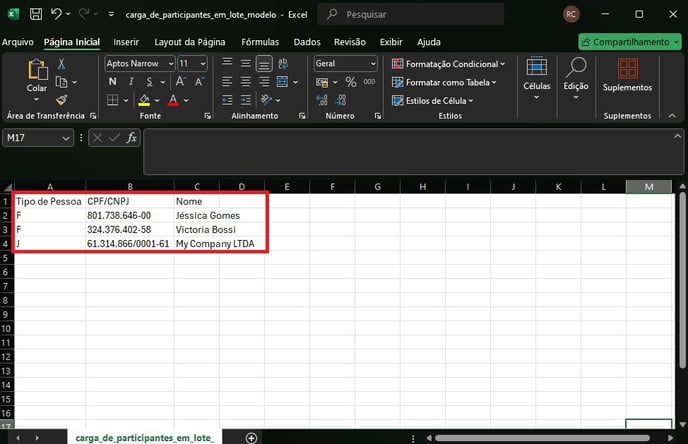Decrease font size with smaller A
The width and height of the screenshot is (688, 444).
coord(200,82)
